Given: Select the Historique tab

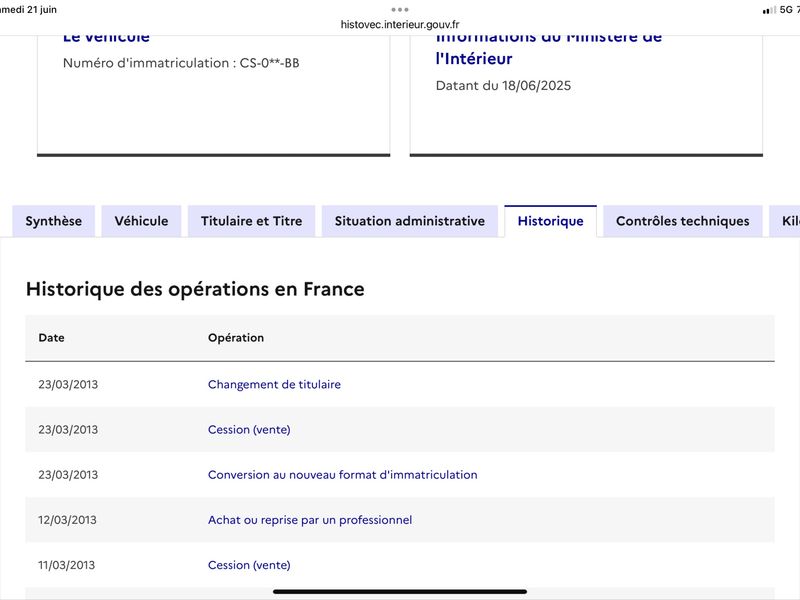Looking at the screenshot, I should pyautogui.click(x=551, y=221).
